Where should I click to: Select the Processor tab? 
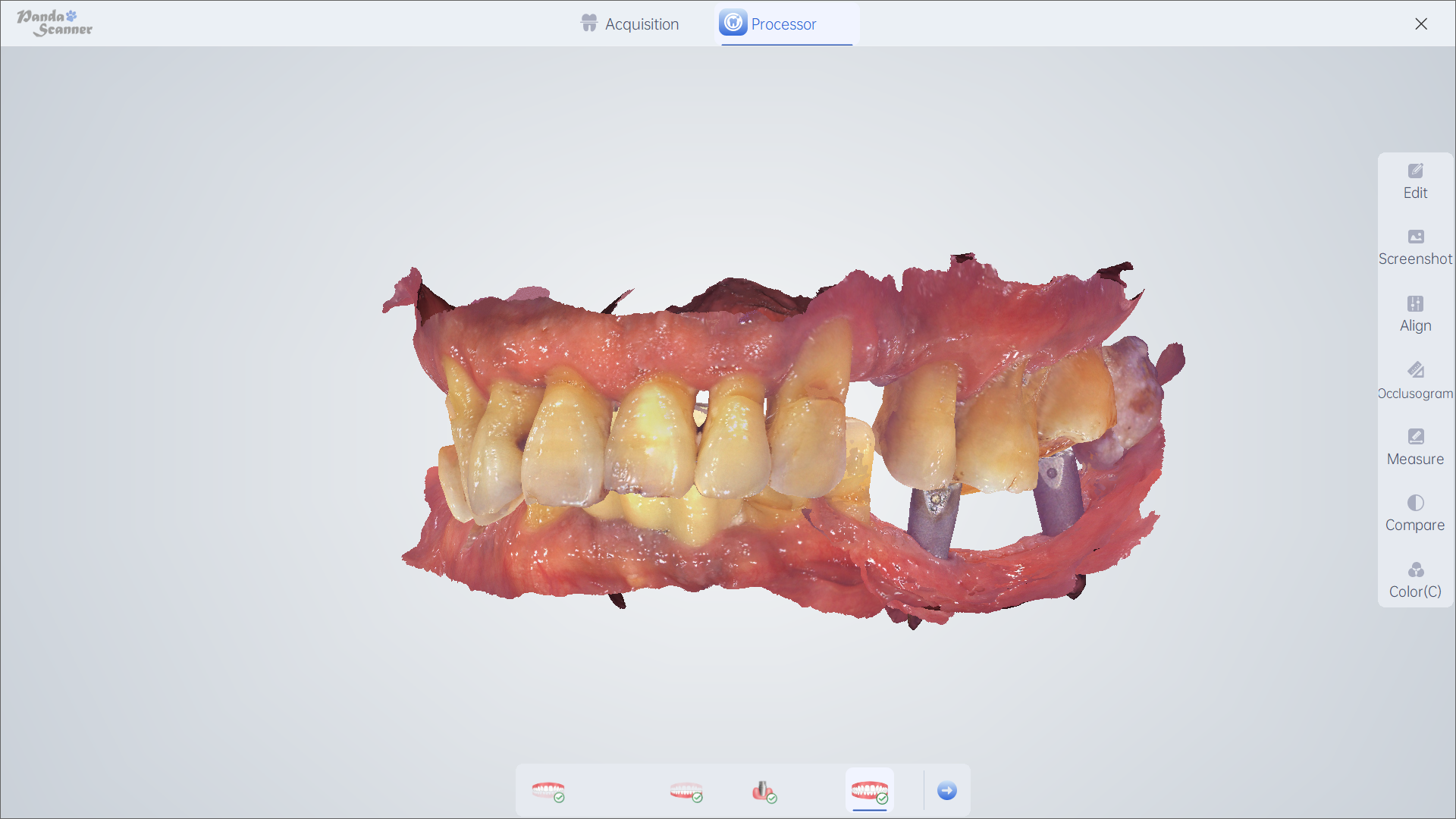(x=786, y=24)
